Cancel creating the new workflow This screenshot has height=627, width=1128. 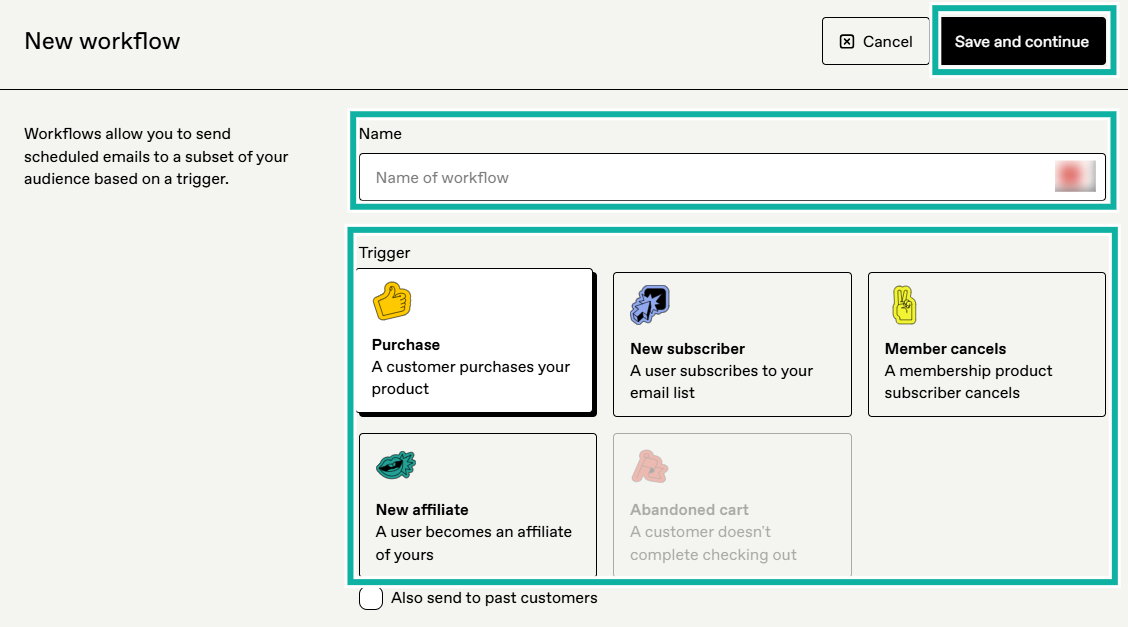click(876, 41)
